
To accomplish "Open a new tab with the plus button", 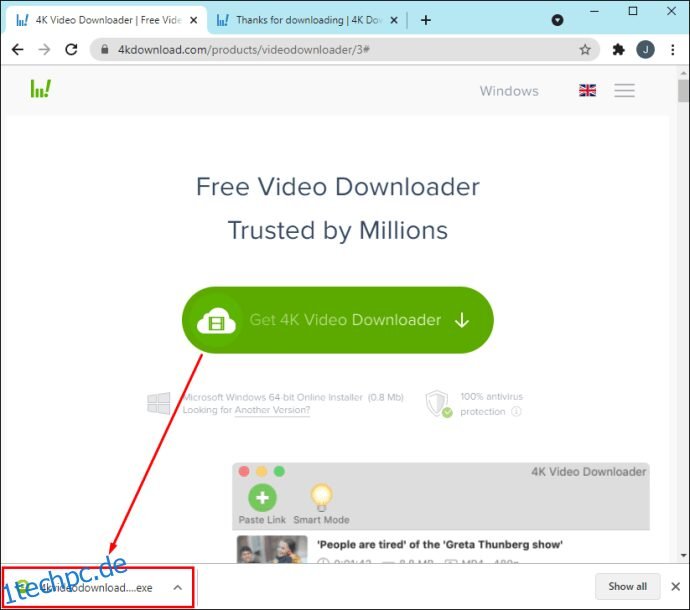I will [x=426, y=20].
